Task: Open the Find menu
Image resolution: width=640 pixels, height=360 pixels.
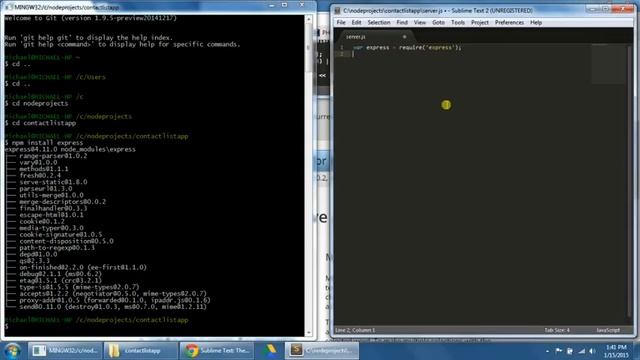Action: click(402, 23)
